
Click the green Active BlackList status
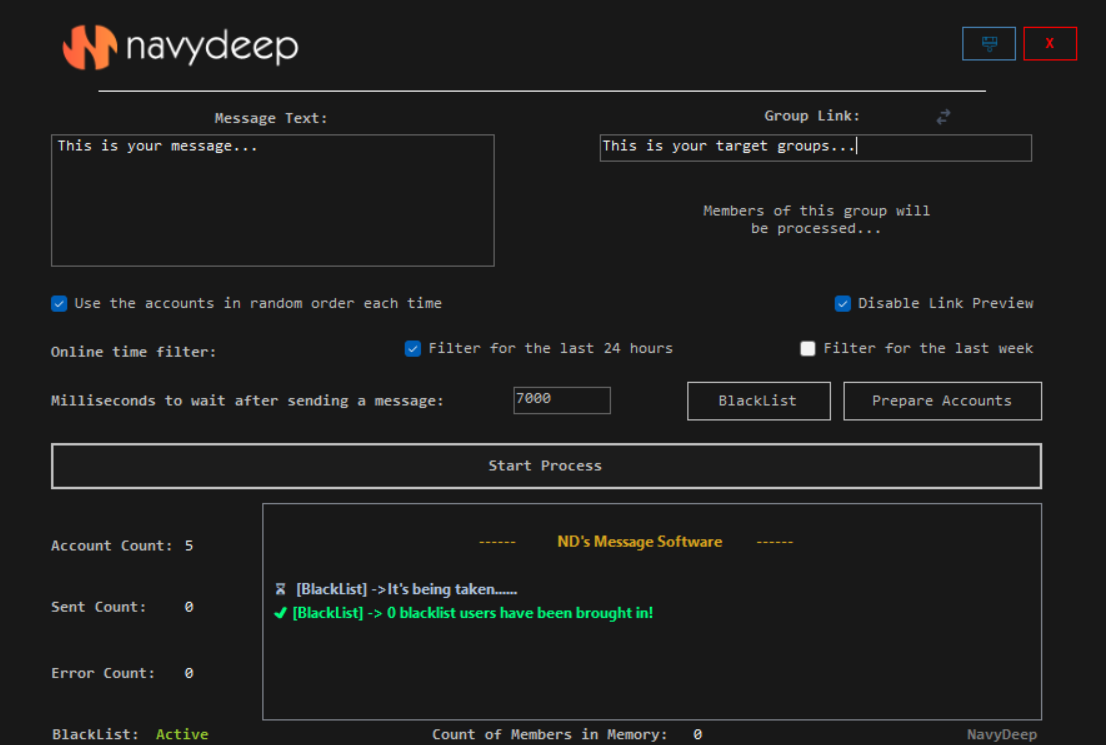coord(182,734)
